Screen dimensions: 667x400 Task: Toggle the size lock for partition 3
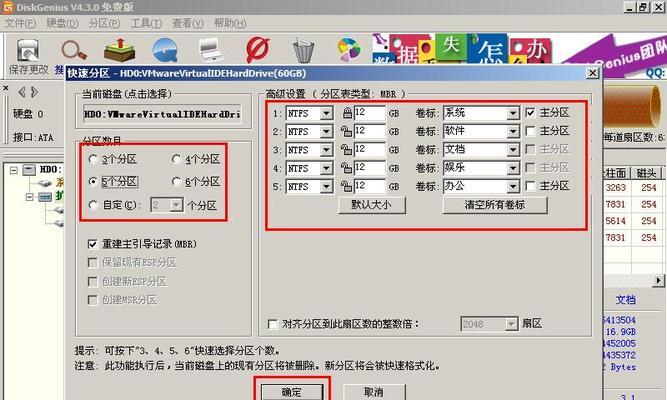point(346,149)
